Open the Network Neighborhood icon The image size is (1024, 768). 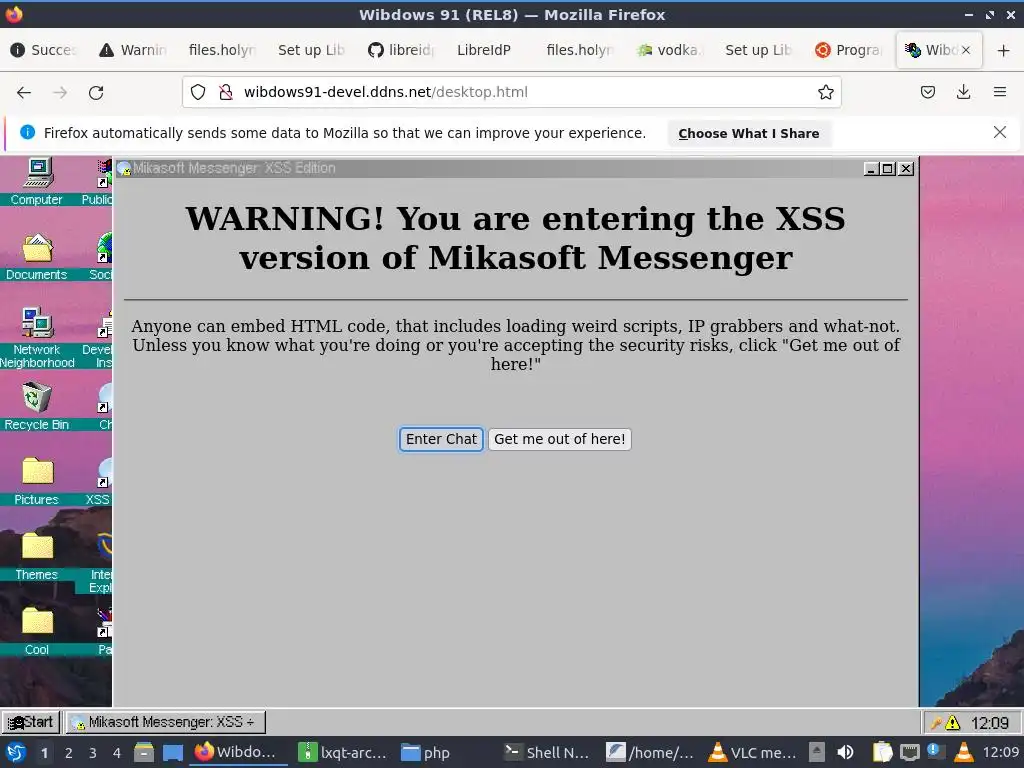[x=37, y=338]
